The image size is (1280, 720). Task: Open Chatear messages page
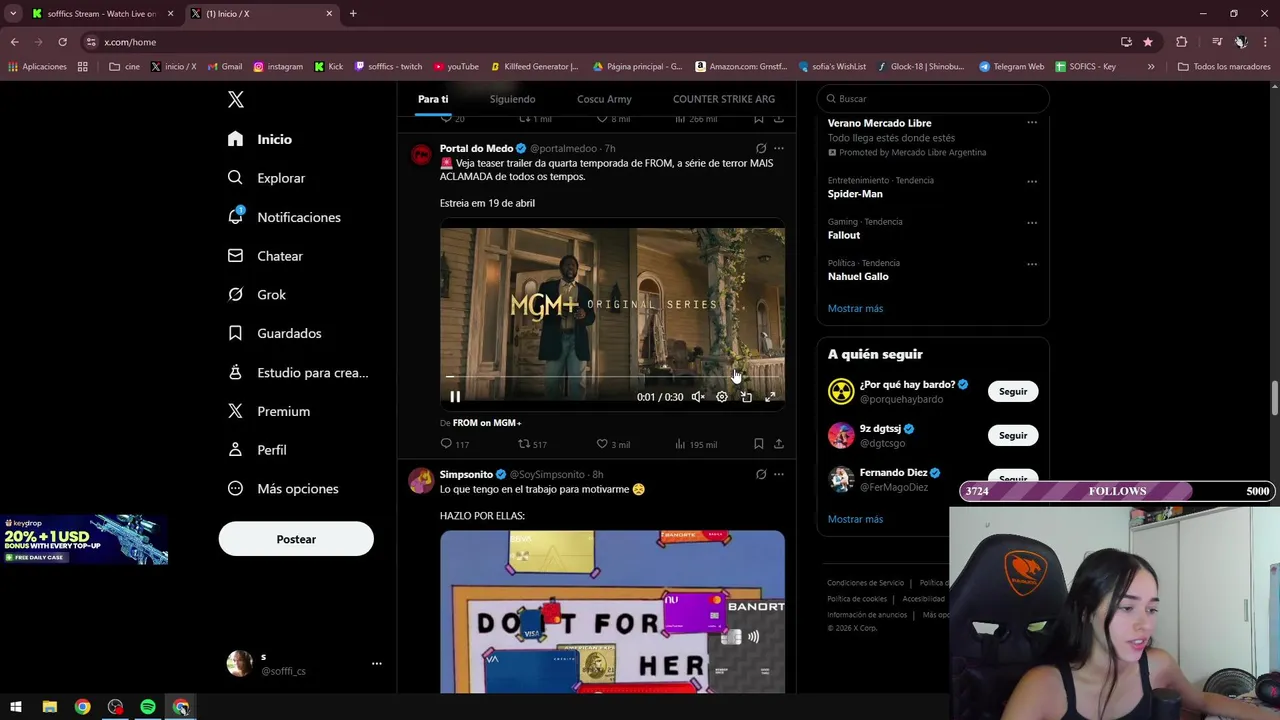pos(265,256)
